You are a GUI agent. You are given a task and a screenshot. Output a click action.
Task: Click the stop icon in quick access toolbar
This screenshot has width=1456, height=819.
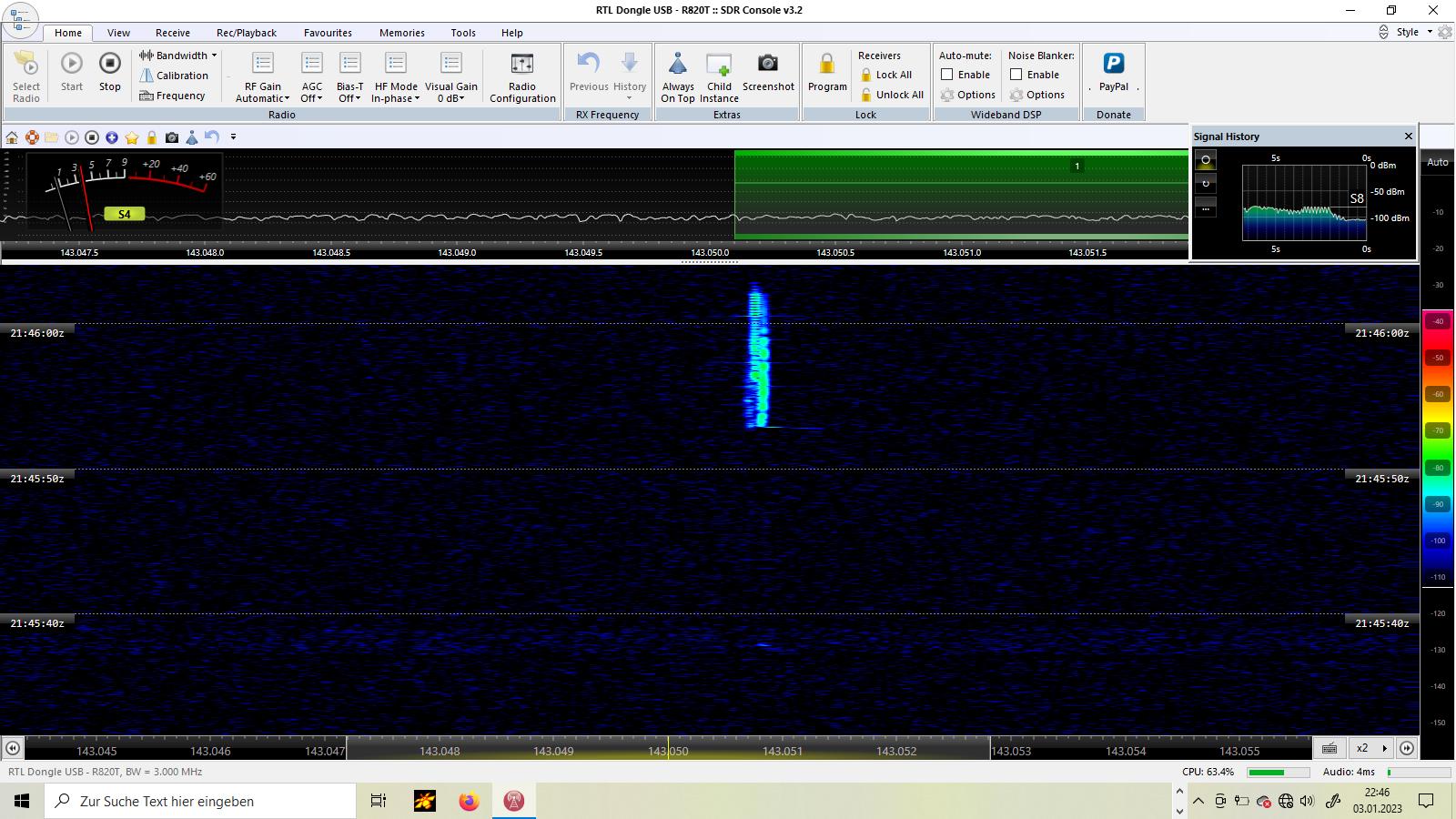click(92, 137)
